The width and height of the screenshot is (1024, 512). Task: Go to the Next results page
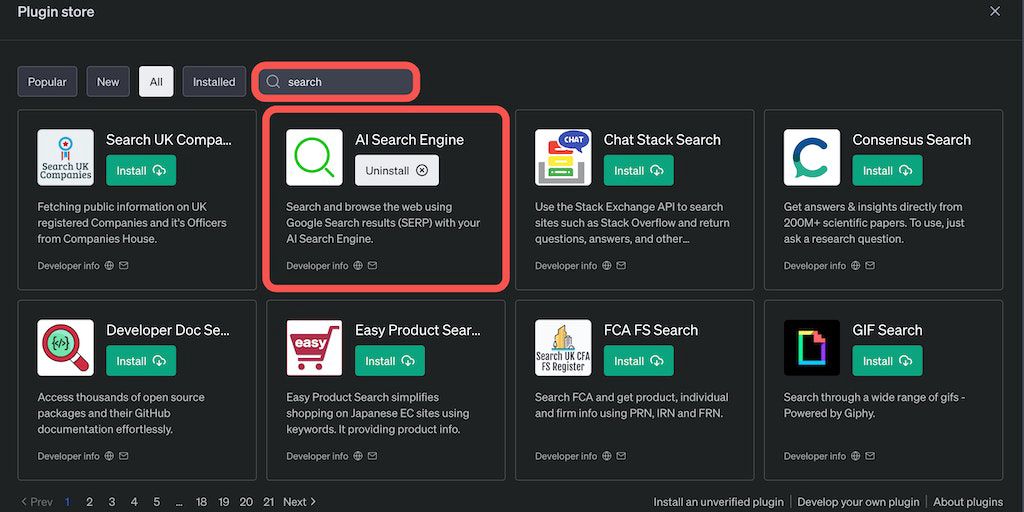299,502
